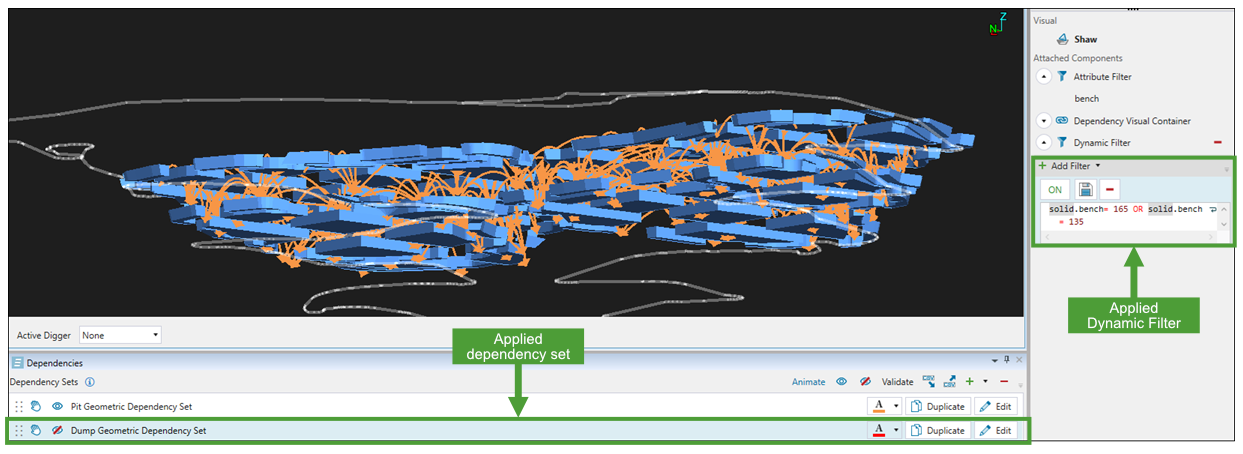
Task: Open the Dependency Sets info tooltip icon
Action: coord(90,382)
